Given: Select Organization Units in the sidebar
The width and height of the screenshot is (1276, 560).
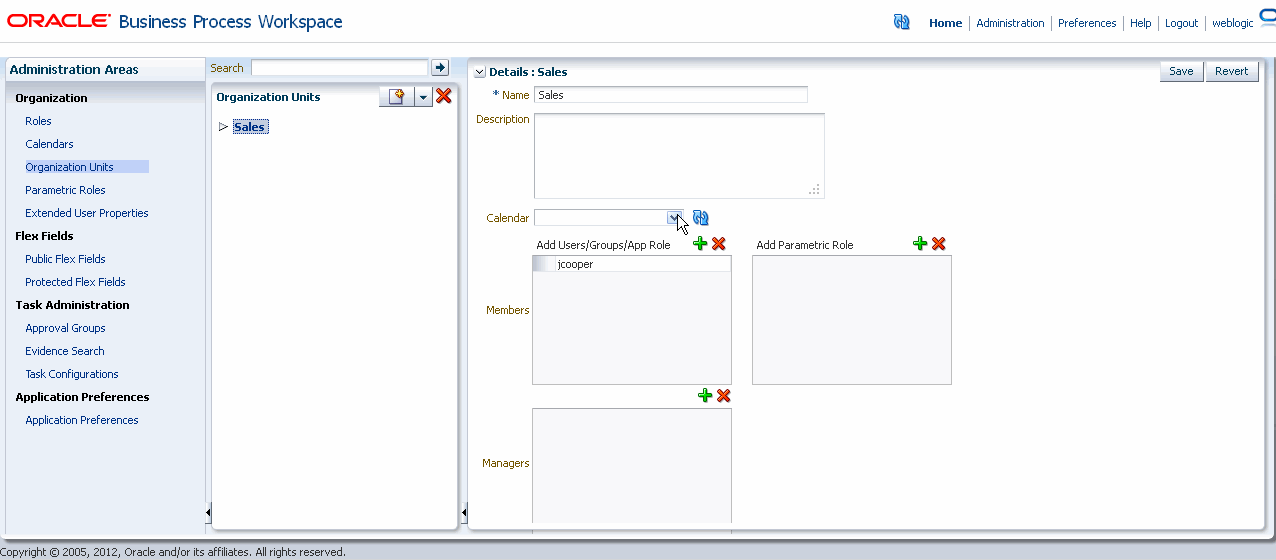Looking at the screenshot, I should click(x=69, y=167).
